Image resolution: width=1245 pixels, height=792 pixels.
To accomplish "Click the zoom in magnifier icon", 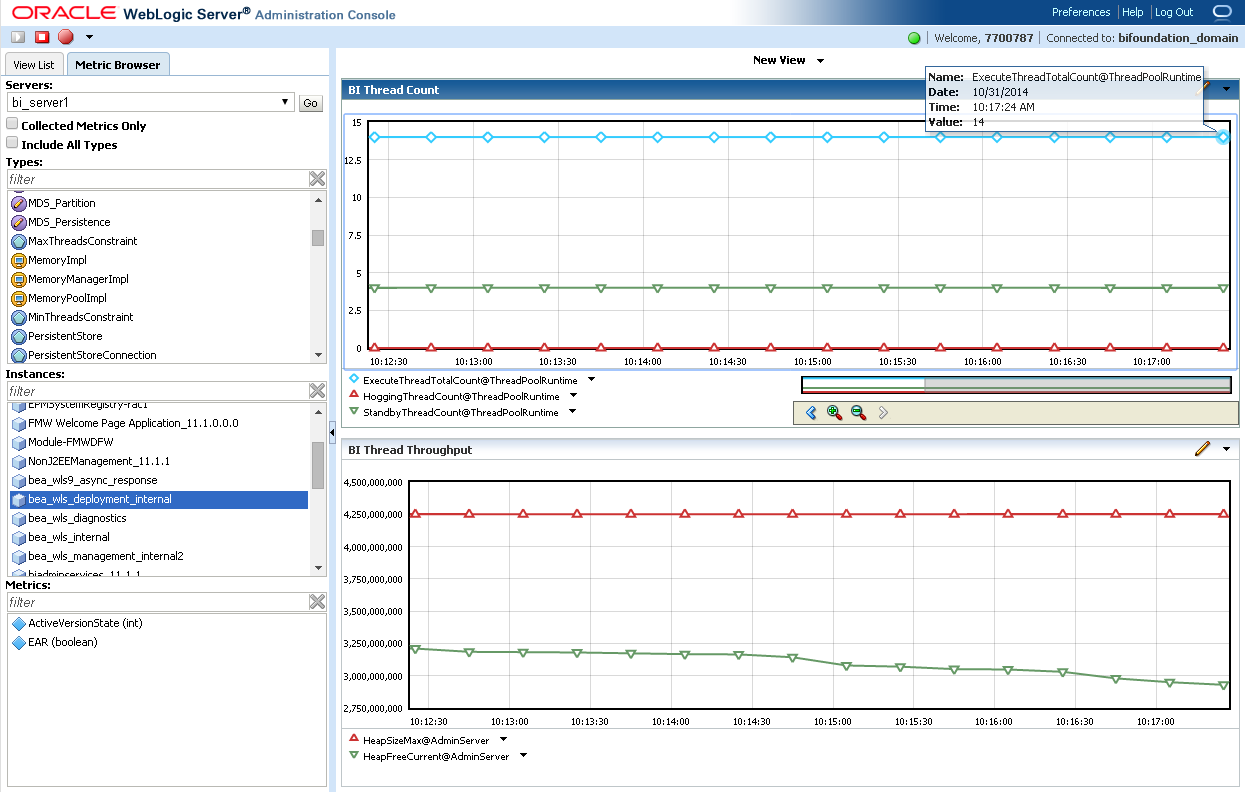I will click(x=835, y=412).
